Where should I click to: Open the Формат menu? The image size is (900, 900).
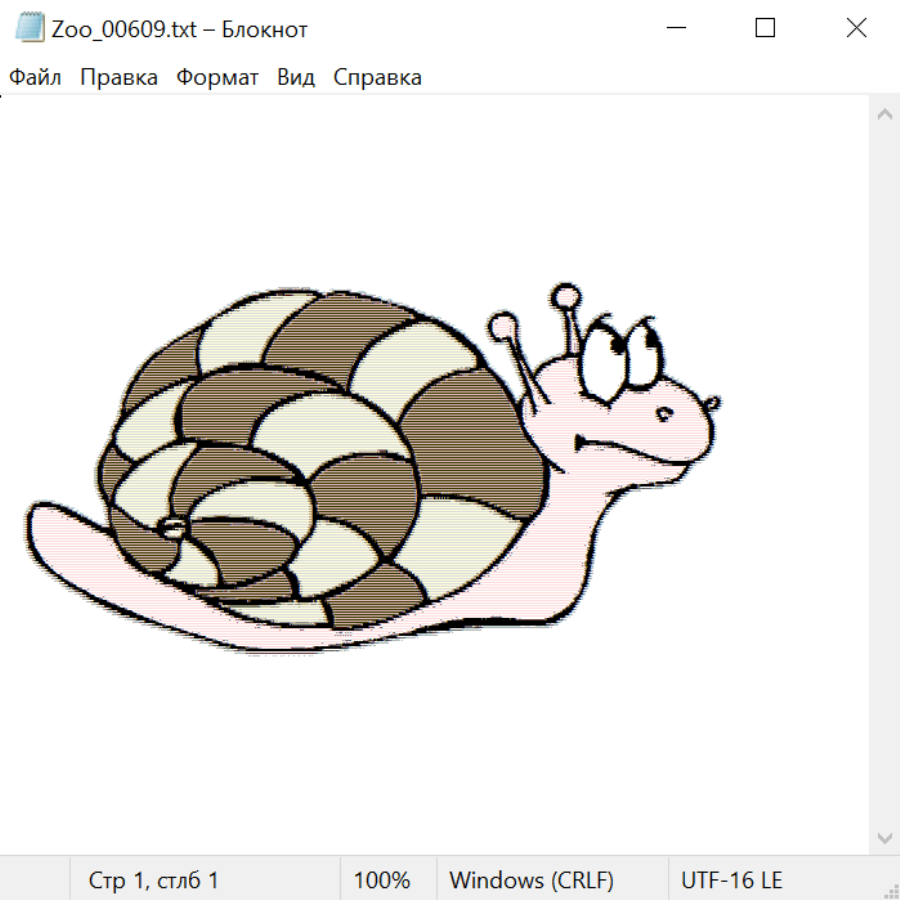(217, 77)
